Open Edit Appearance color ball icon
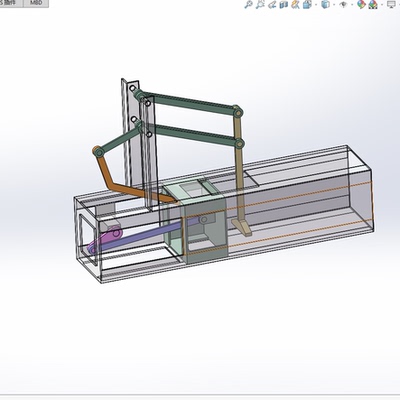This screenshot has height=400, width=400. [x=361, y=4]
